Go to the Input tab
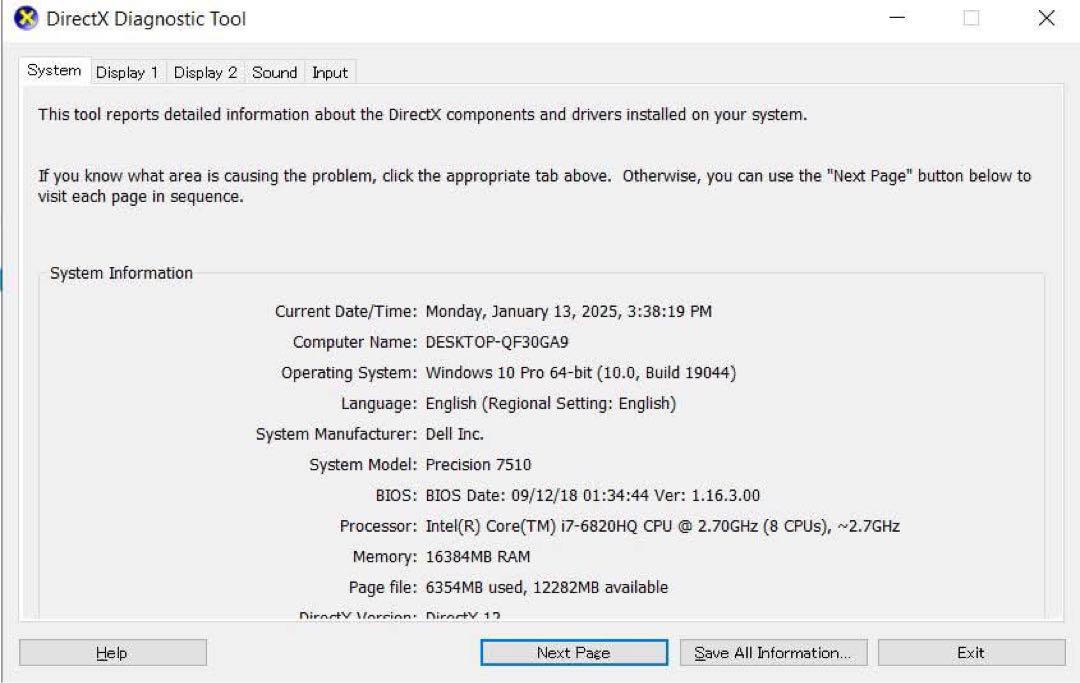The image size is (1080, 683). pos(330,72)
